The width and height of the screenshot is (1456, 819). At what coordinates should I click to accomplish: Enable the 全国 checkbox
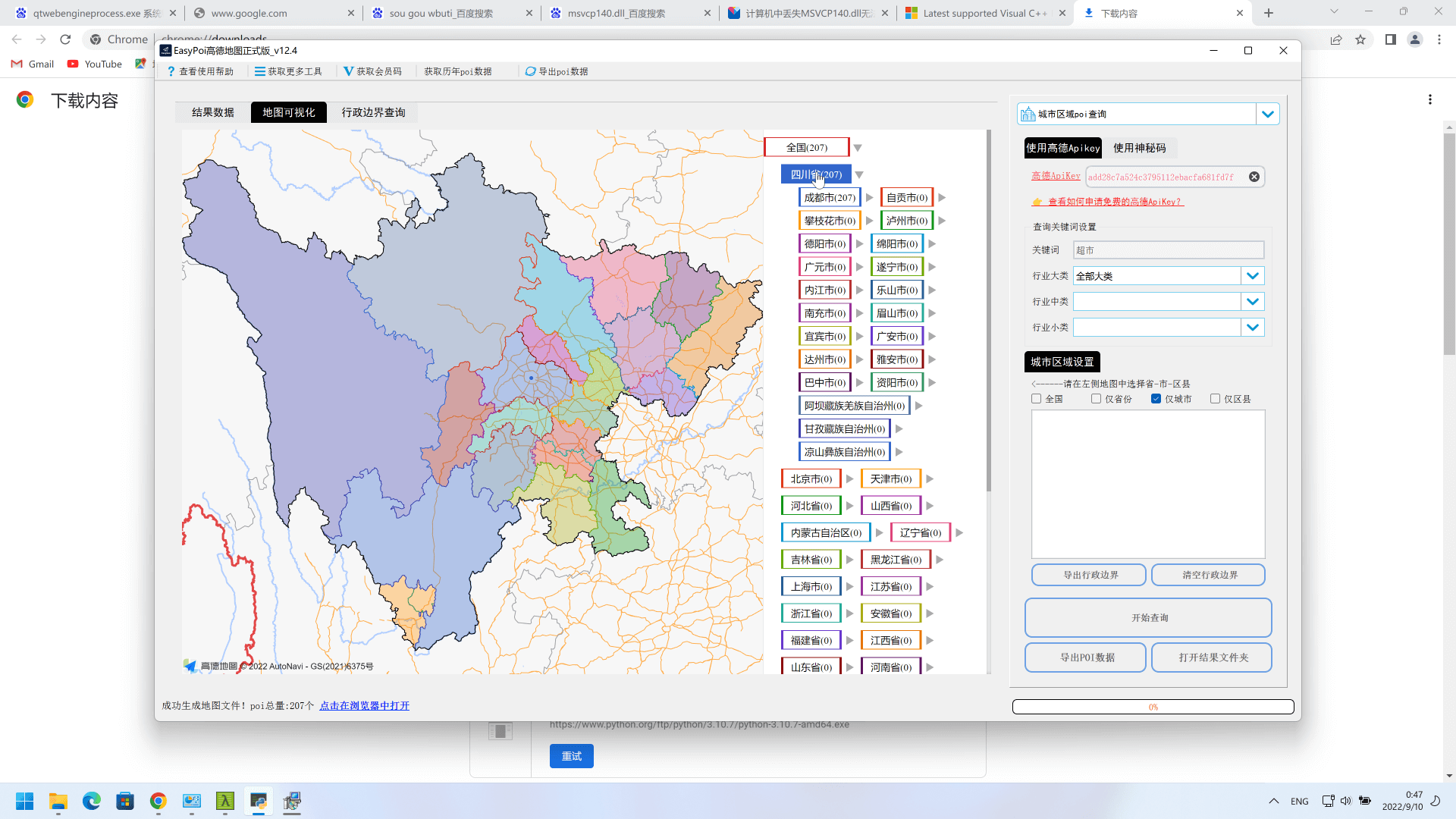1037,399
